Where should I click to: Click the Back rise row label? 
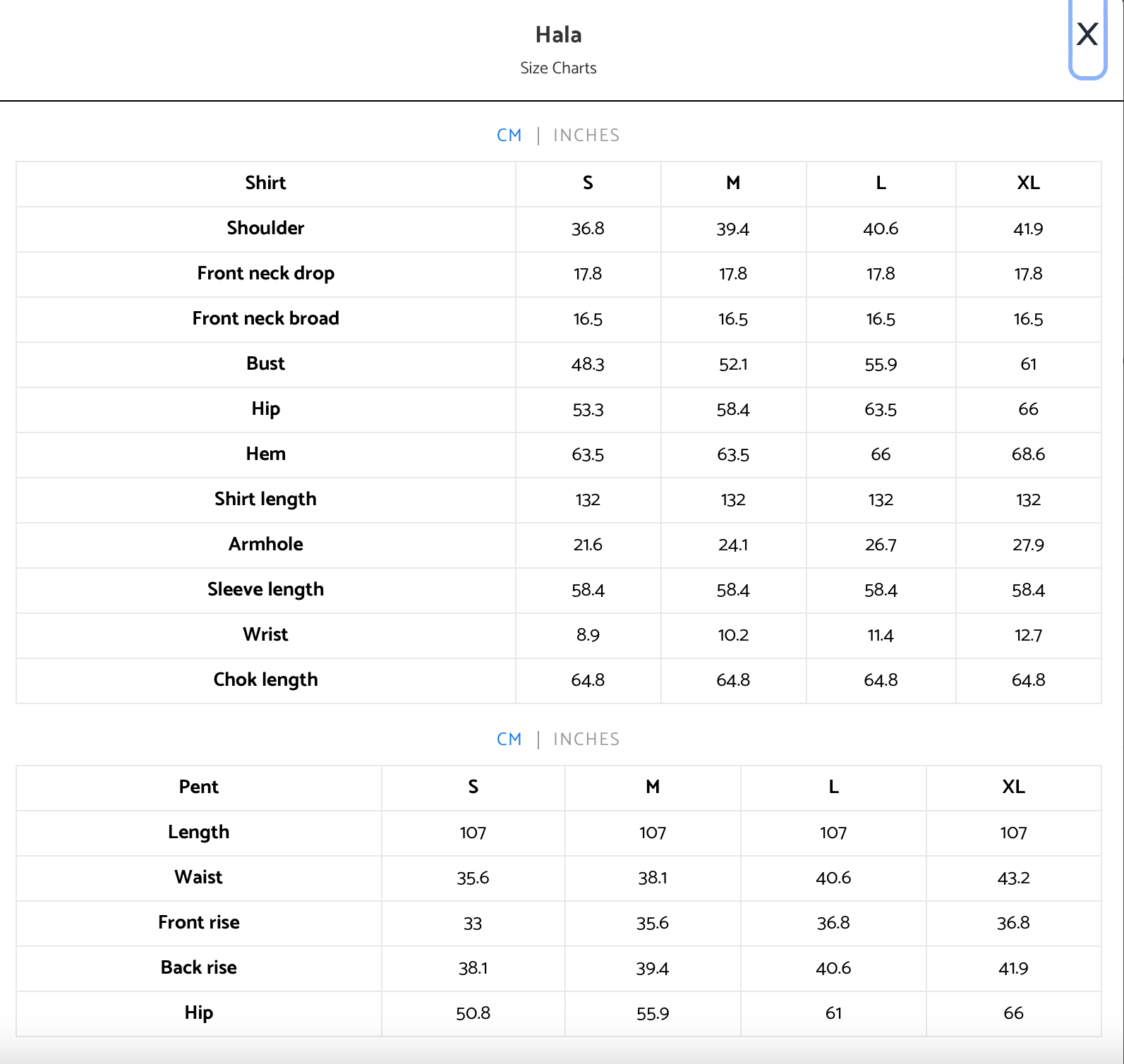(199, 968)
